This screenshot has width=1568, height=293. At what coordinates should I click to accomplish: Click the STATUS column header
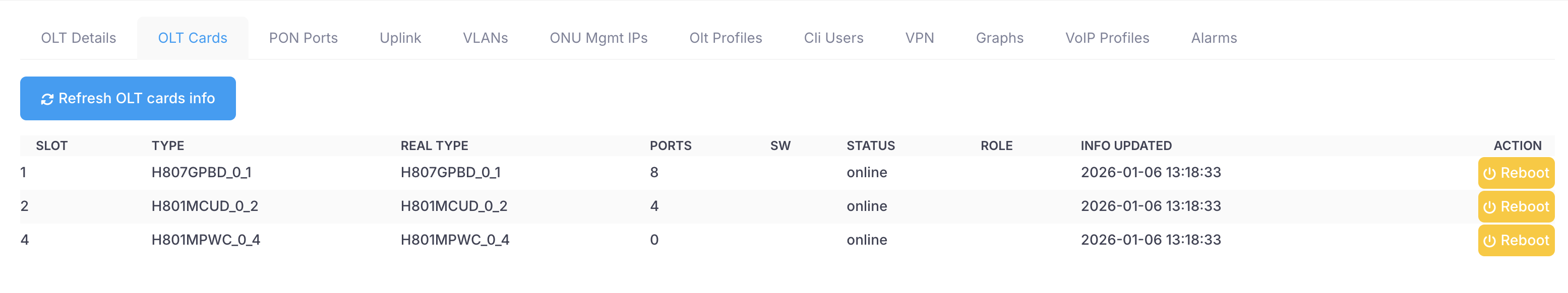coord(870,146)
